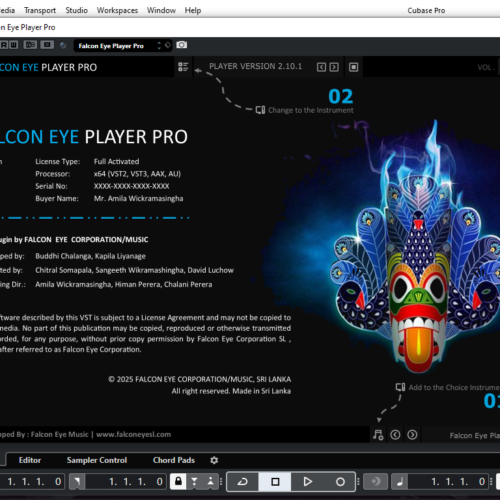Click the PLAYER VERSION 2.10.1 label

255,66
